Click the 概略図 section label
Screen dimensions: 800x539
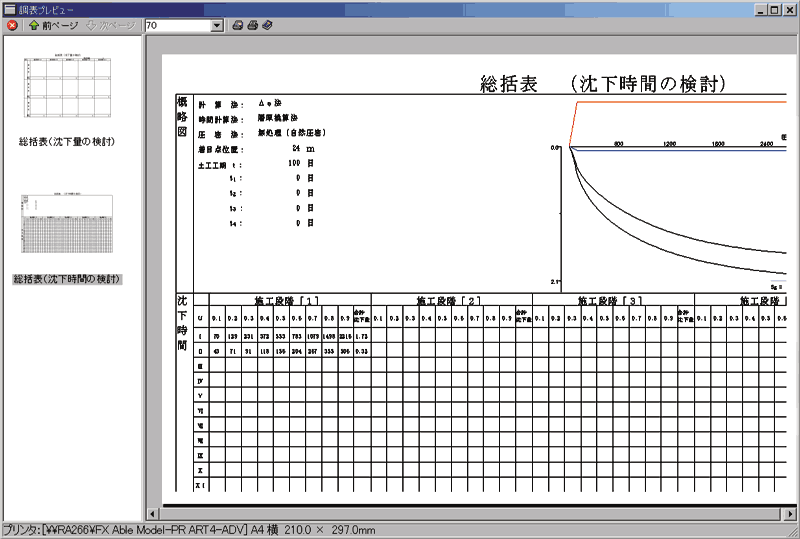[182, 117]
